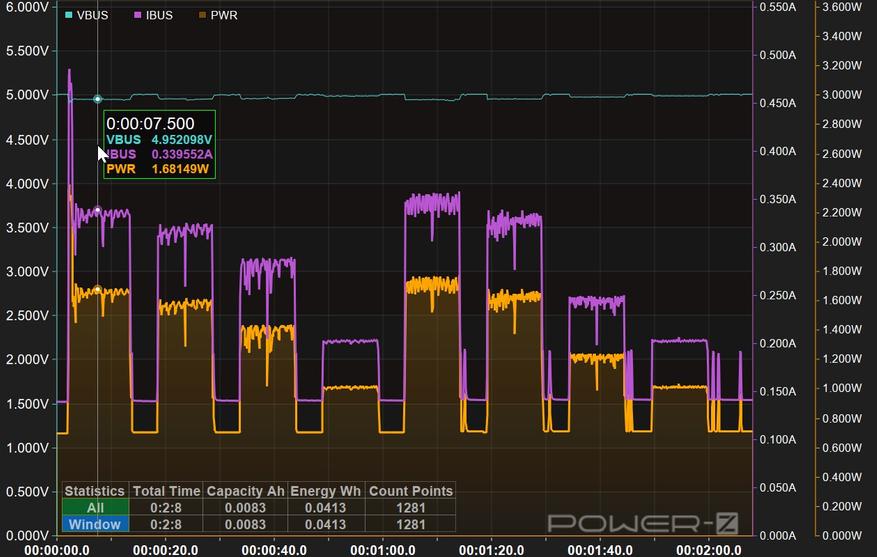Click the IBUS data point marker on purple line
This screenshot has width=877, height=557.
pyautogui.click(x=97, y=211)
